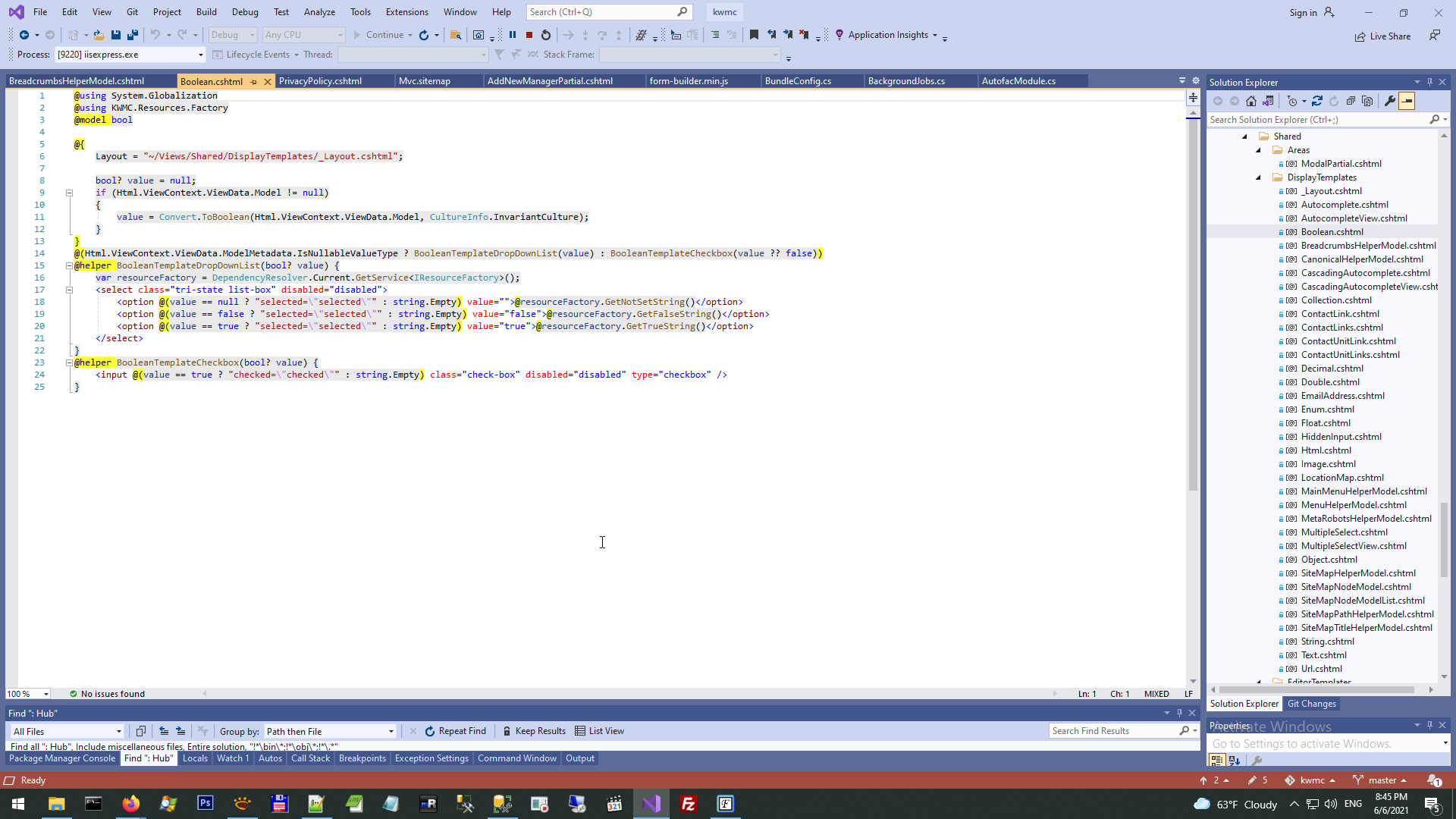
Task: Click the Home icon in Solution Explorer
Action: [x=1251, y=101]
